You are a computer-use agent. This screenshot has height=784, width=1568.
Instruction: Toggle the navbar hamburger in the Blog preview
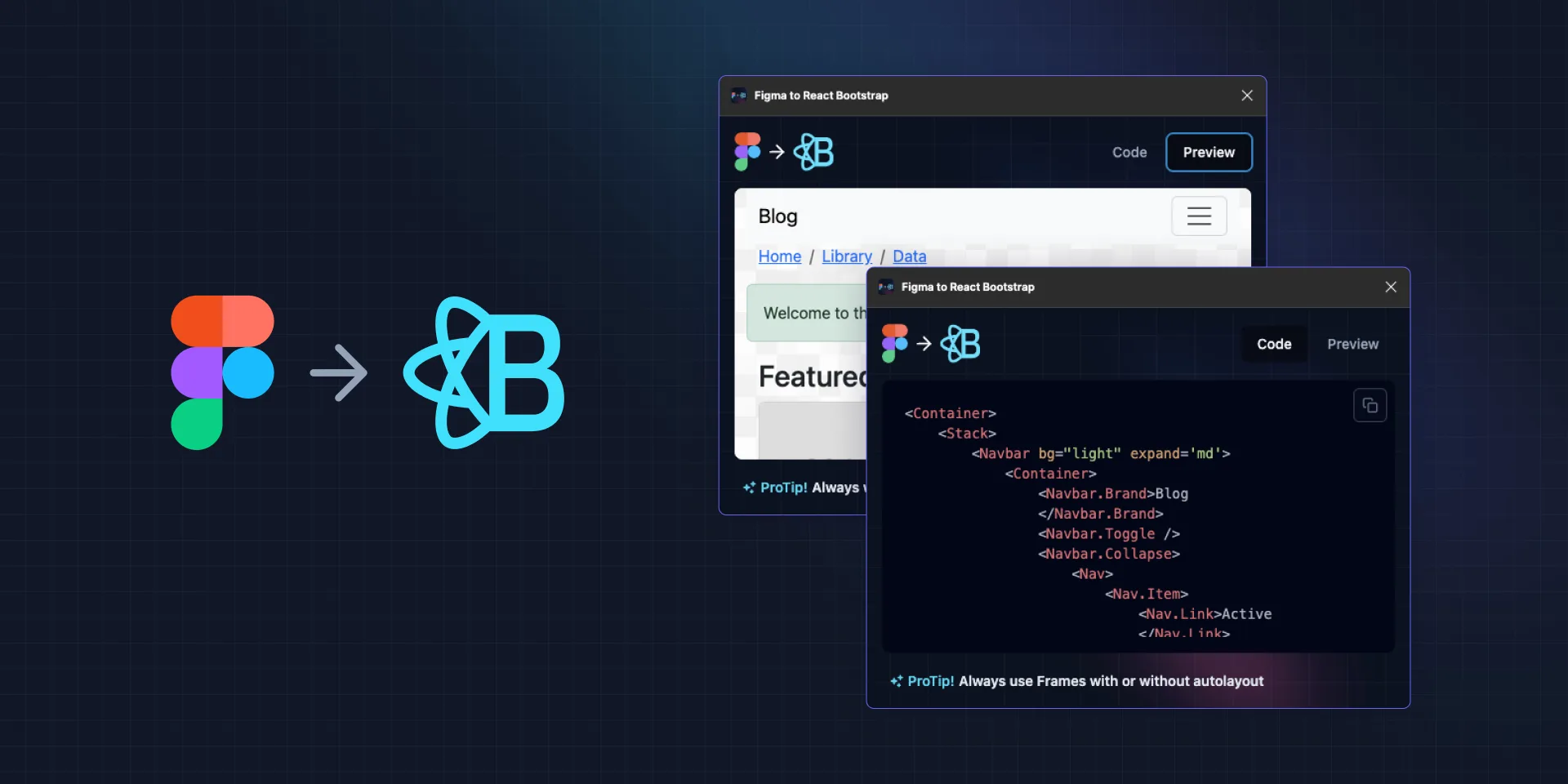[1199, 216]
